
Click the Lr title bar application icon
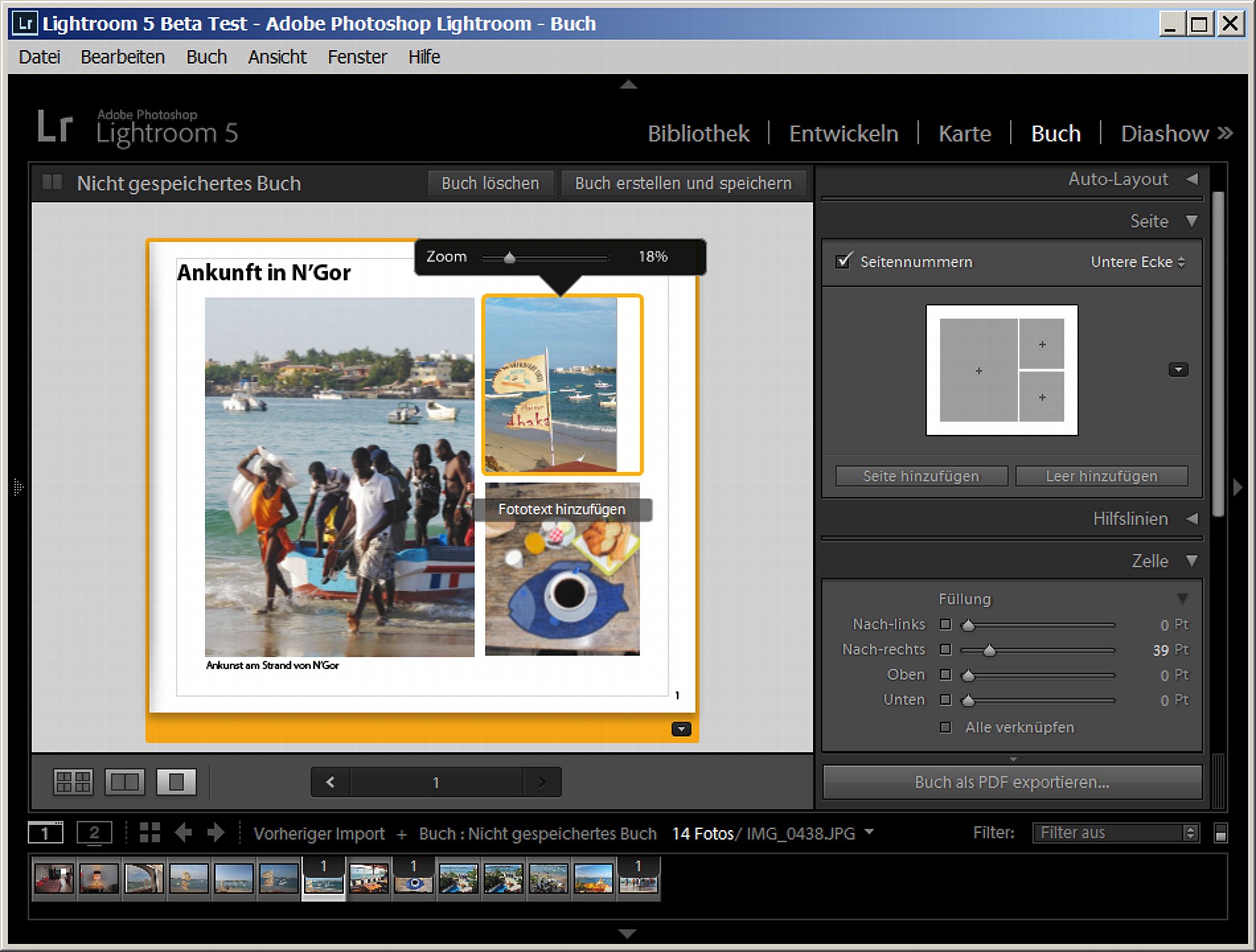(x=24, y=23)
